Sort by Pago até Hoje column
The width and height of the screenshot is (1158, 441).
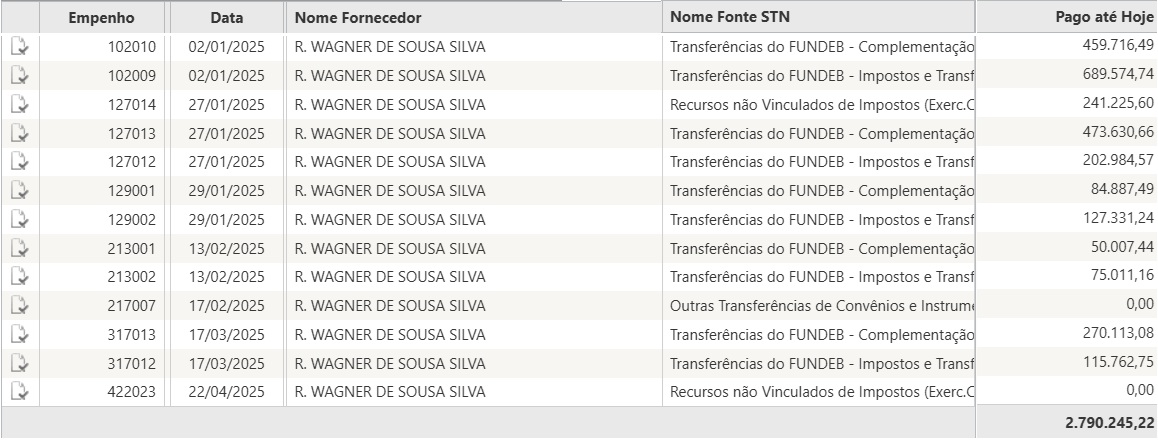1104,17
